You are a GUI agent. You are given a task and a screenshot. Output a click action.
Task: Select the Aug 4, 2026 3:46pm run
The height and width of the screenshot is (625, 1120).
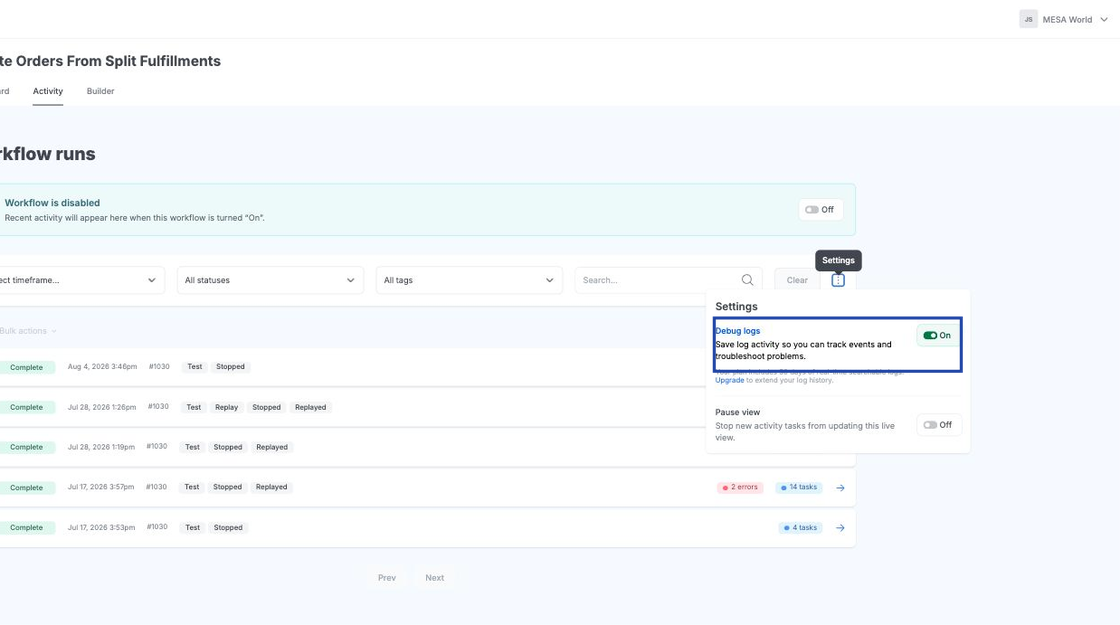click(102, 366)
